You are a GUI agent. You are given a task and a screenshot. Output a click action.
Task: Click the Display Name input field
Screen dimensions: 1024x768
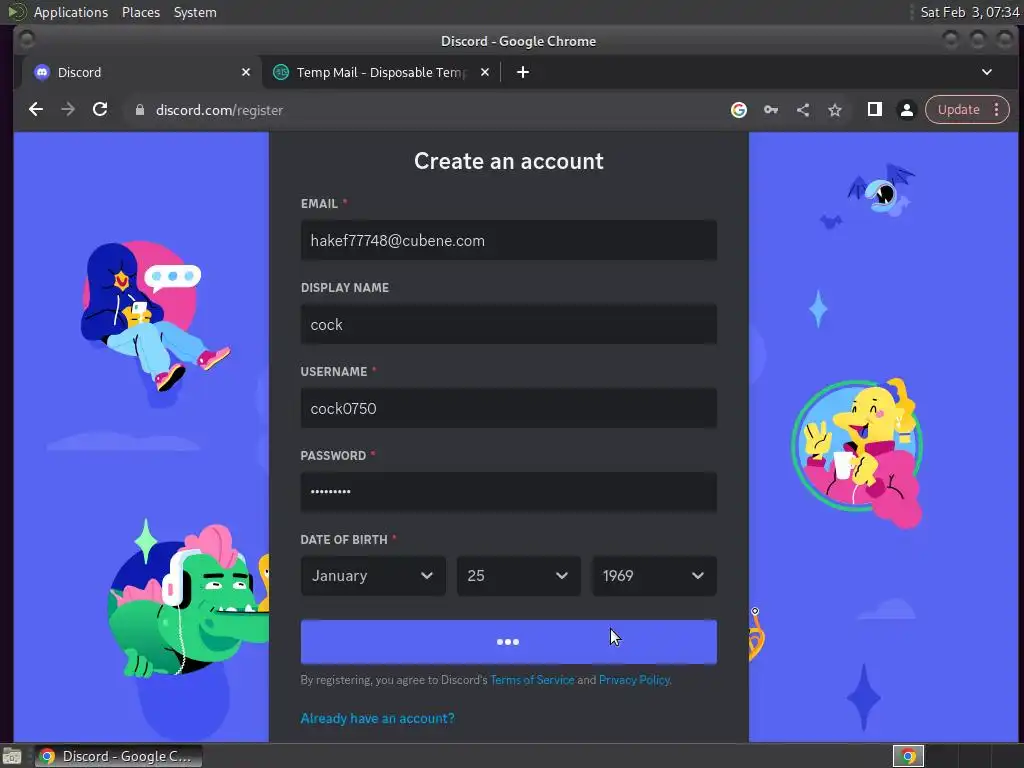coord(509,325)
